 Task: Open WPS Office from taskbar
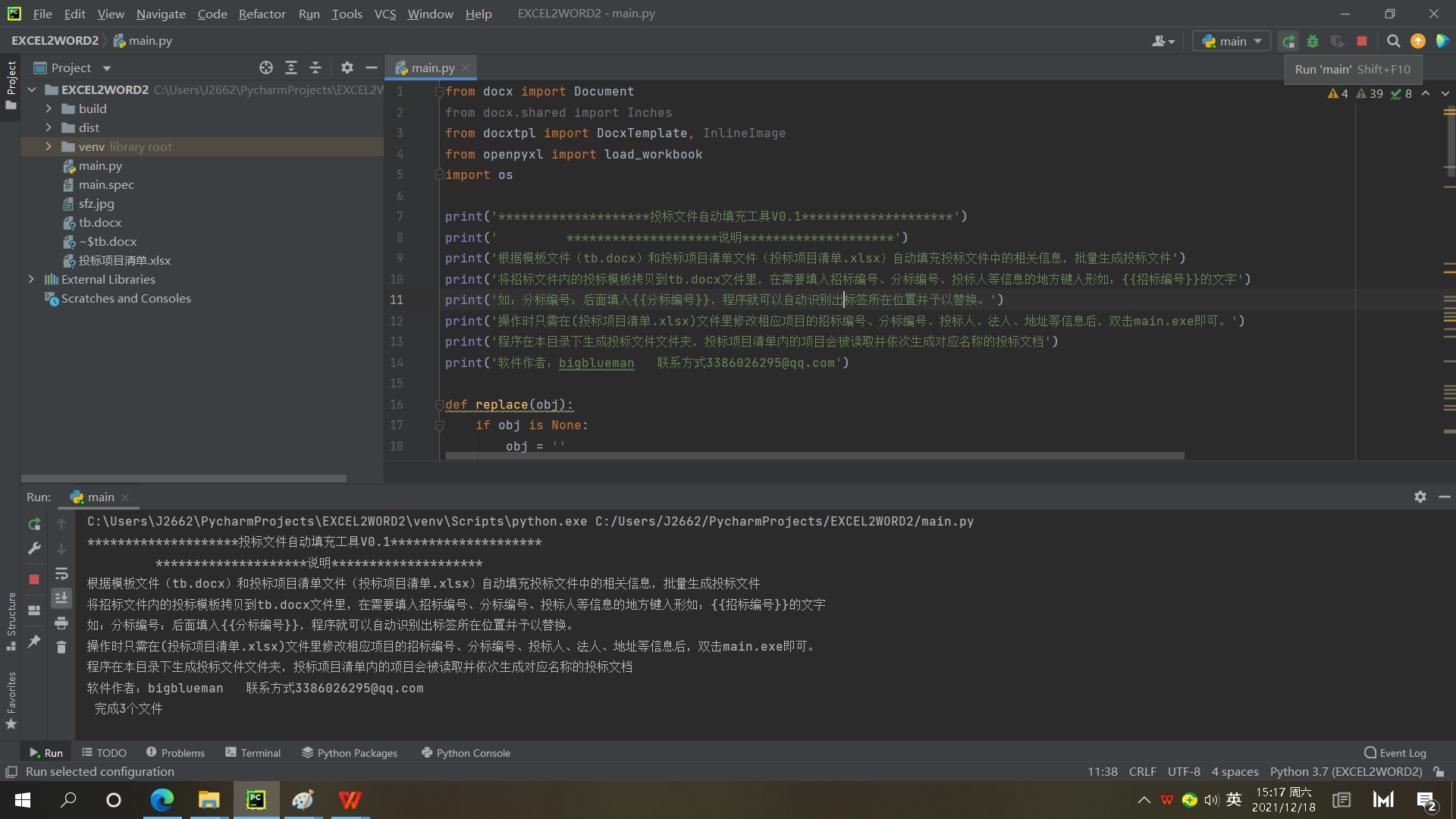point(350,800)
